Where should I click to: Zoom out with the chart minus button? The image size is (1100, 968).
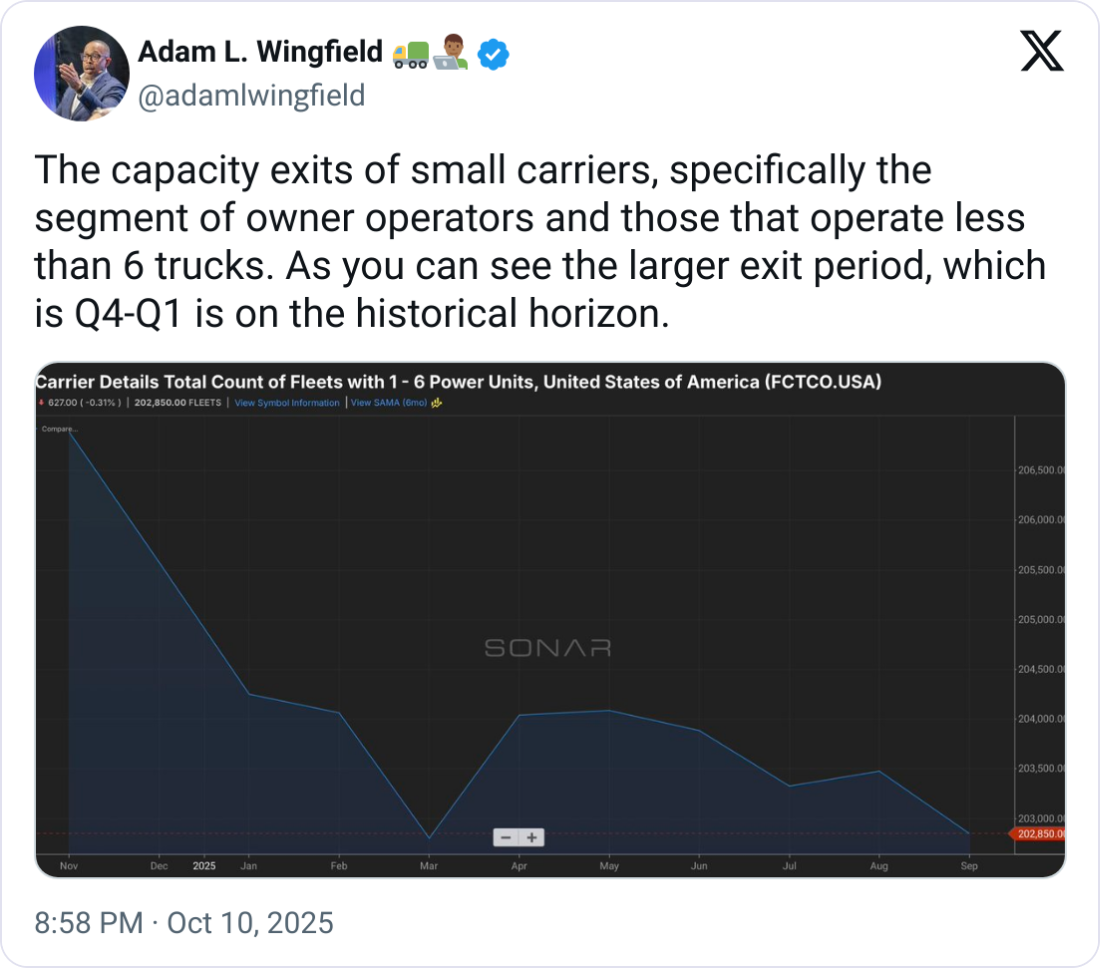coord(506,837)
